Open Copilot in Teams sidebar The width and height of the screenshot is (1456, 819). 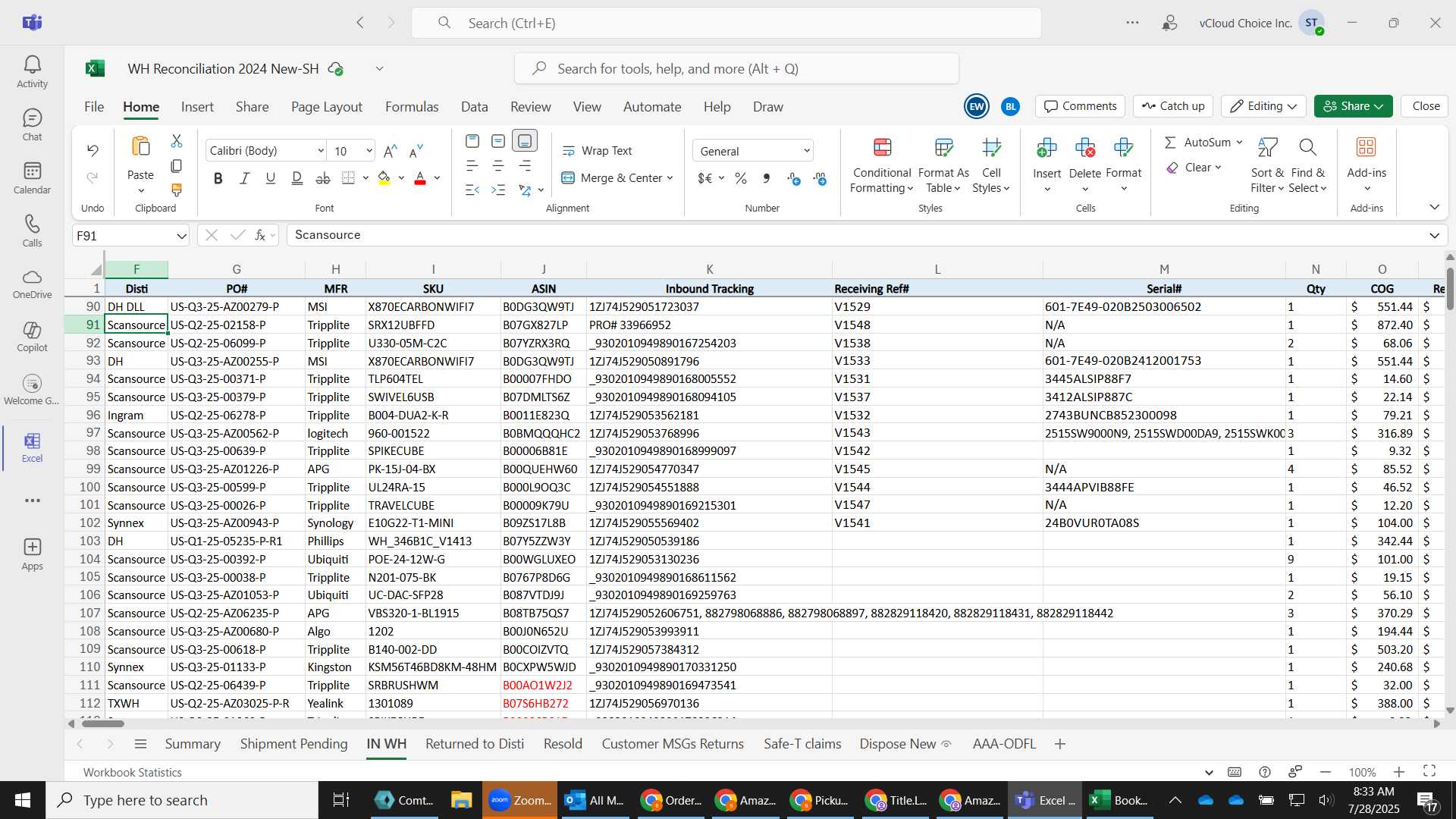(32, 337)
